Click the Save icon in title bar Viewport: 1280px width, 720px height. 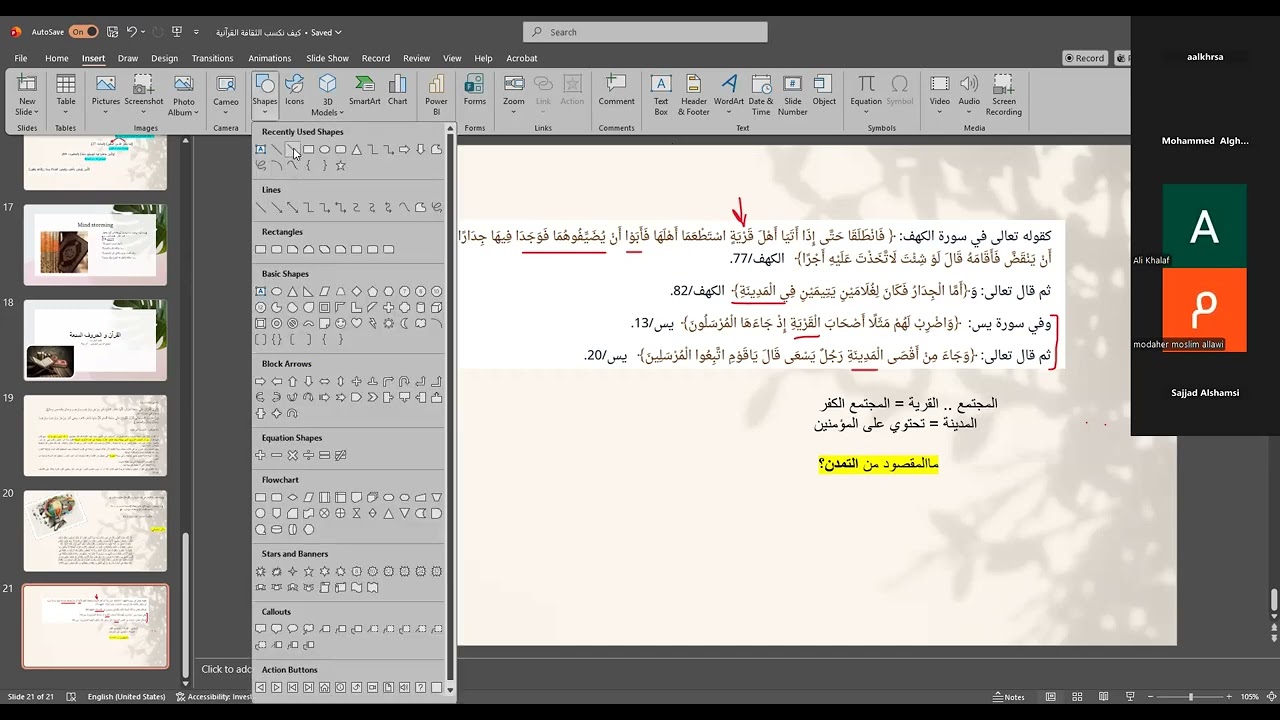click(114, 32)
